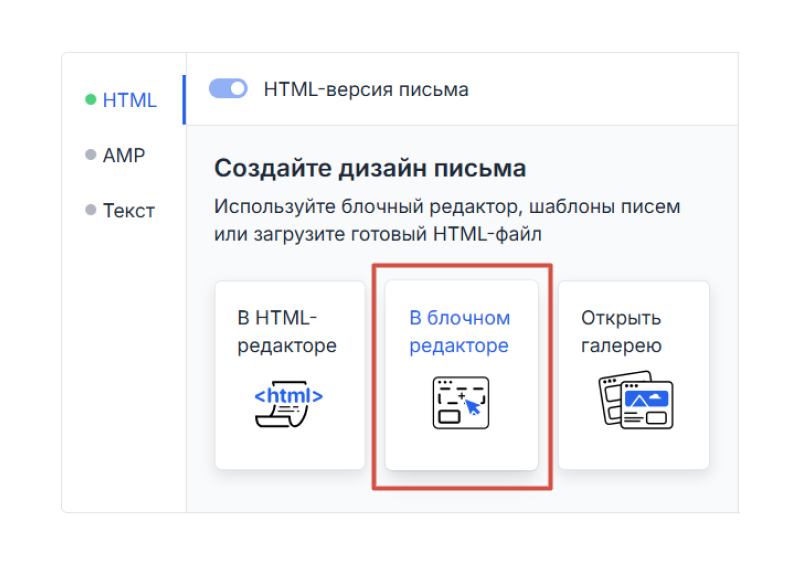Screen dimensions: 800x564
Task: Click the html scroll icon
Action: click(288, 403)
